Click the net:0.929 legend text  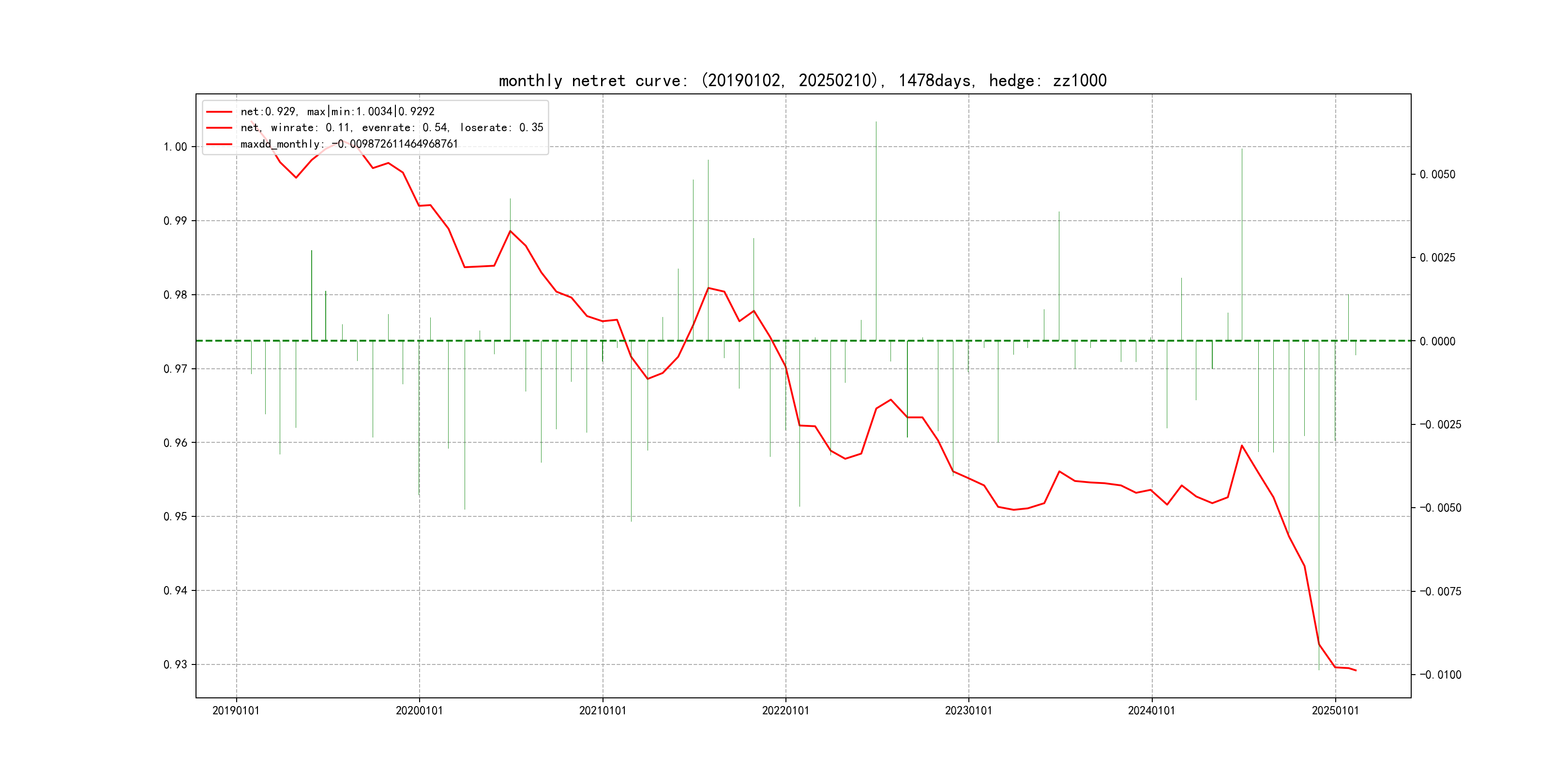[x=337, y=112]
